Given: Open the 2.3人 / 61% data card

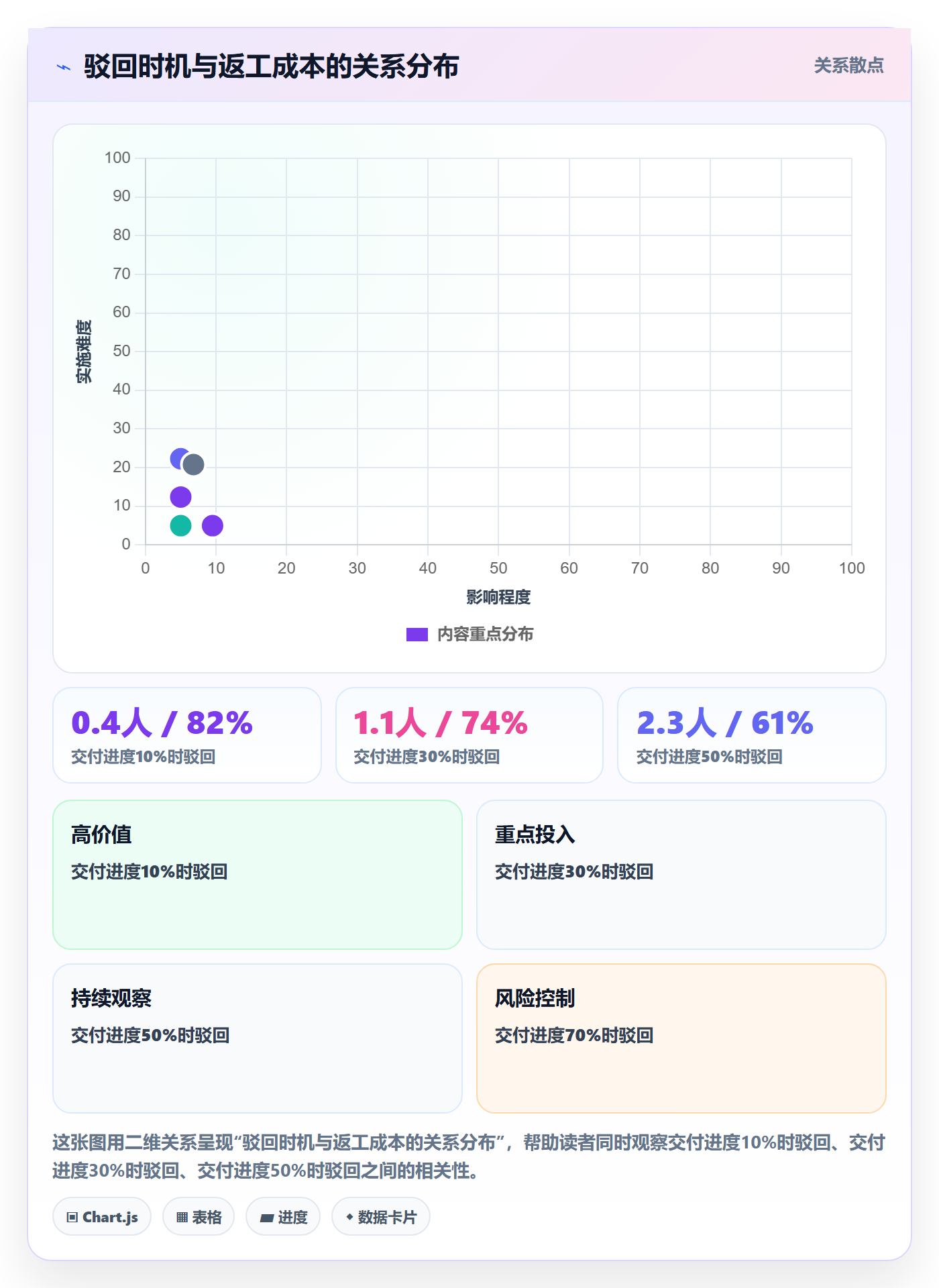Looking at the screenshot, I should pos(752,735).
